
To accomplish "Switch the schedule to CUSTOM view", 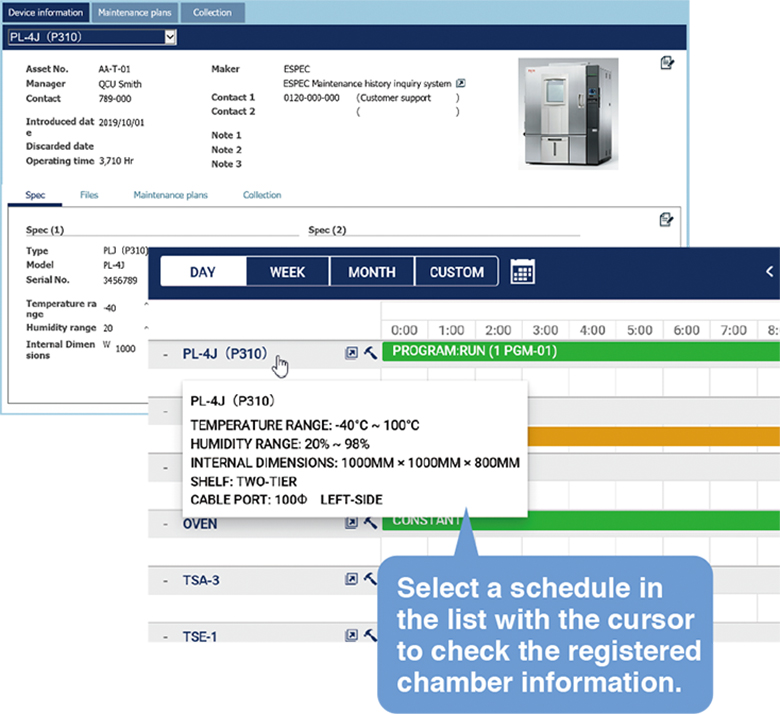I will coord(457,272).
